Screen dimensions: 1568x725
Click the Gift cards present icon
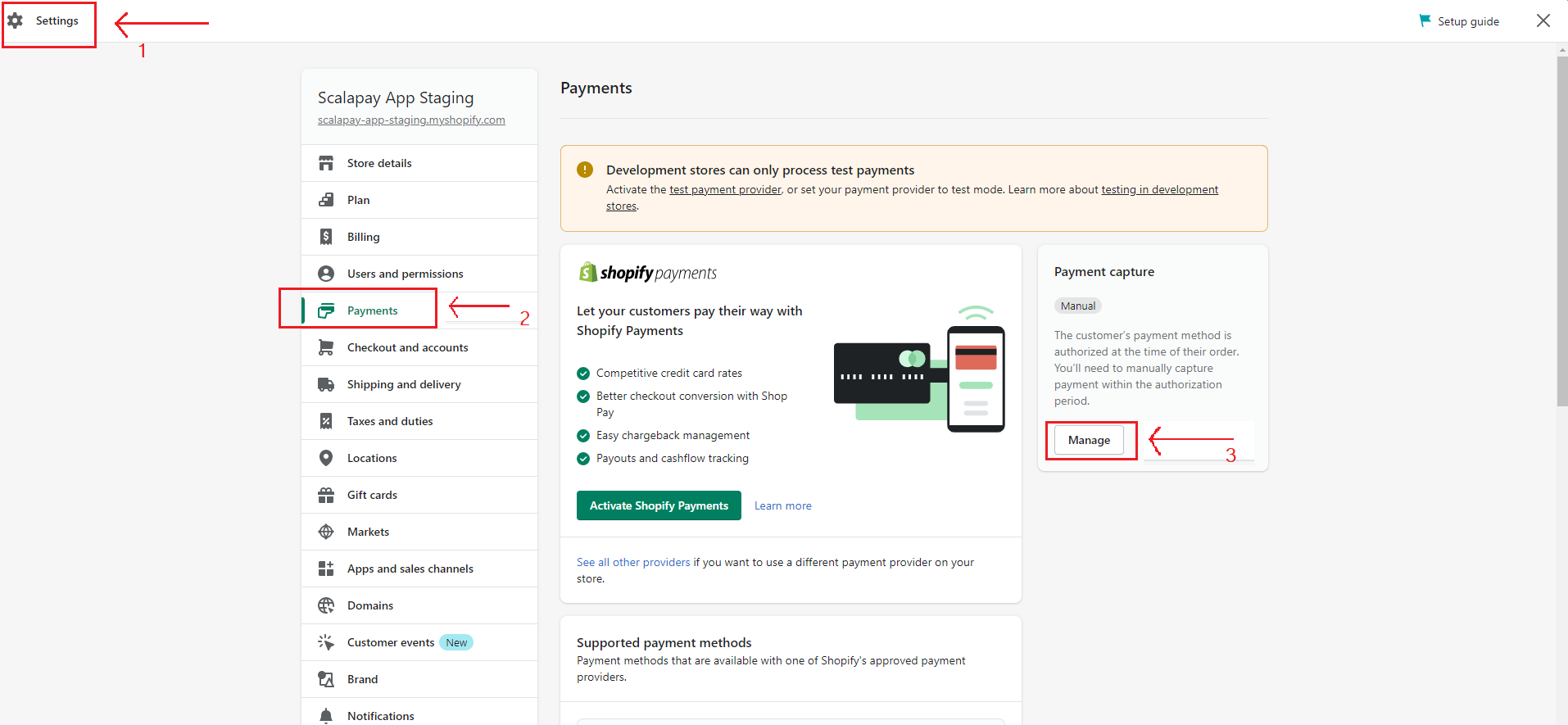(326, 495)
